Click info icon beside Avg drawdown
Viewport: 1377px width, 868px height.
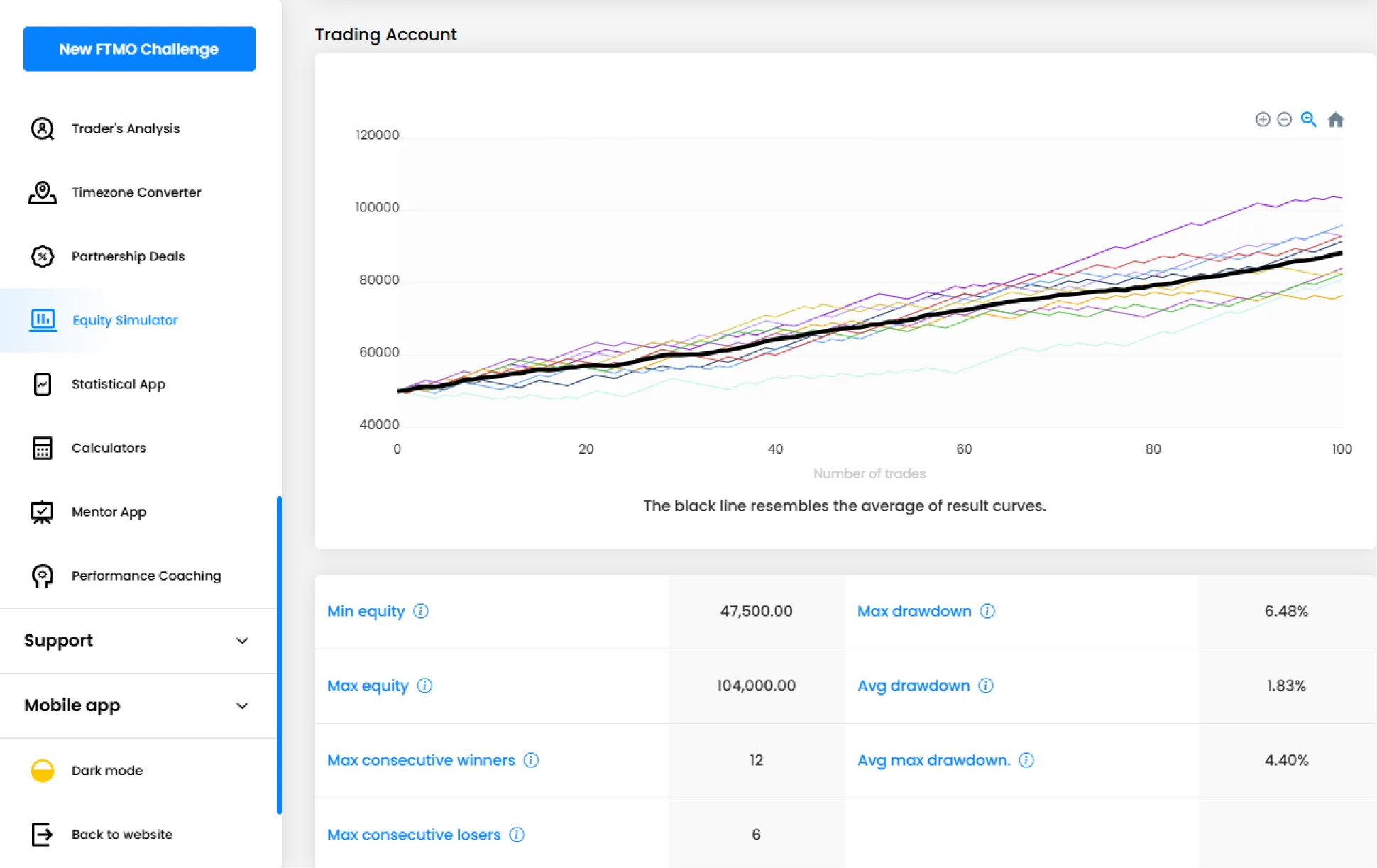click(986, 686)
